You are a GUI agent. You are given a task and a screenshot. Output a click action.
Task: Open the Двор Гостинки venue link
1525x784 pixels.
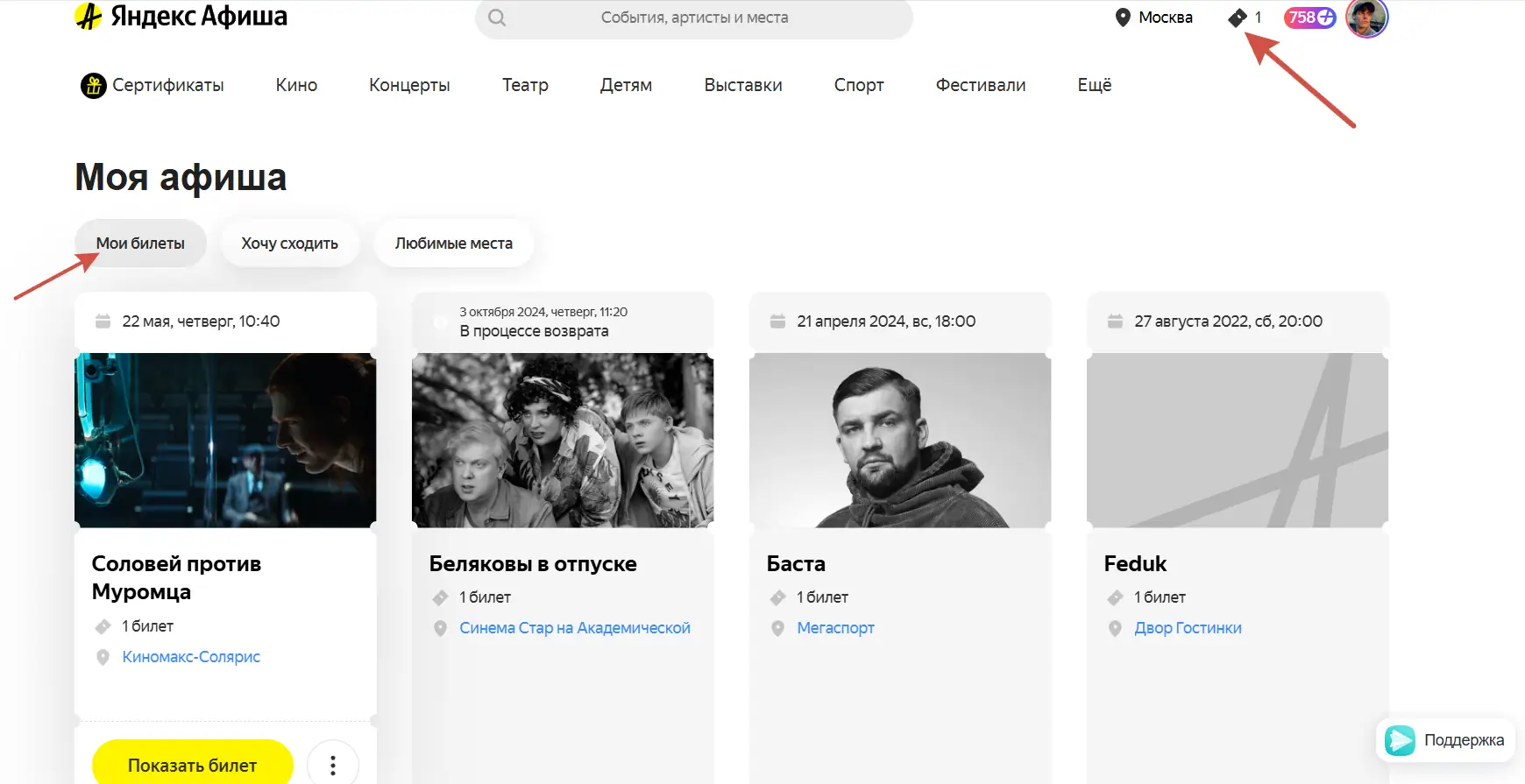coord(1188,628)
